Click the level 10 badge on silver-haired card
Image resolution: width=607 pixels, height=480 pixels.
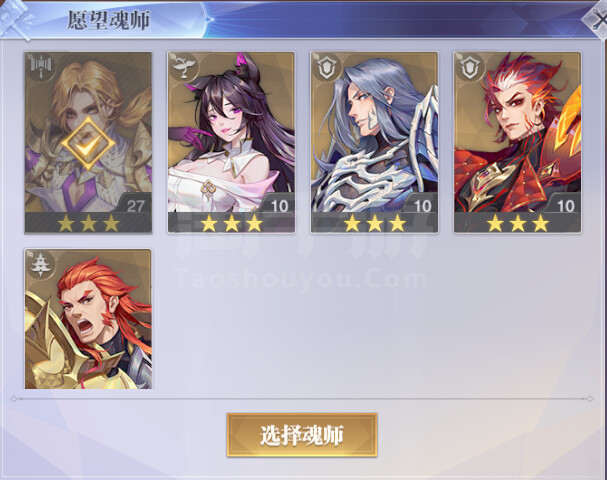(420, 203)
